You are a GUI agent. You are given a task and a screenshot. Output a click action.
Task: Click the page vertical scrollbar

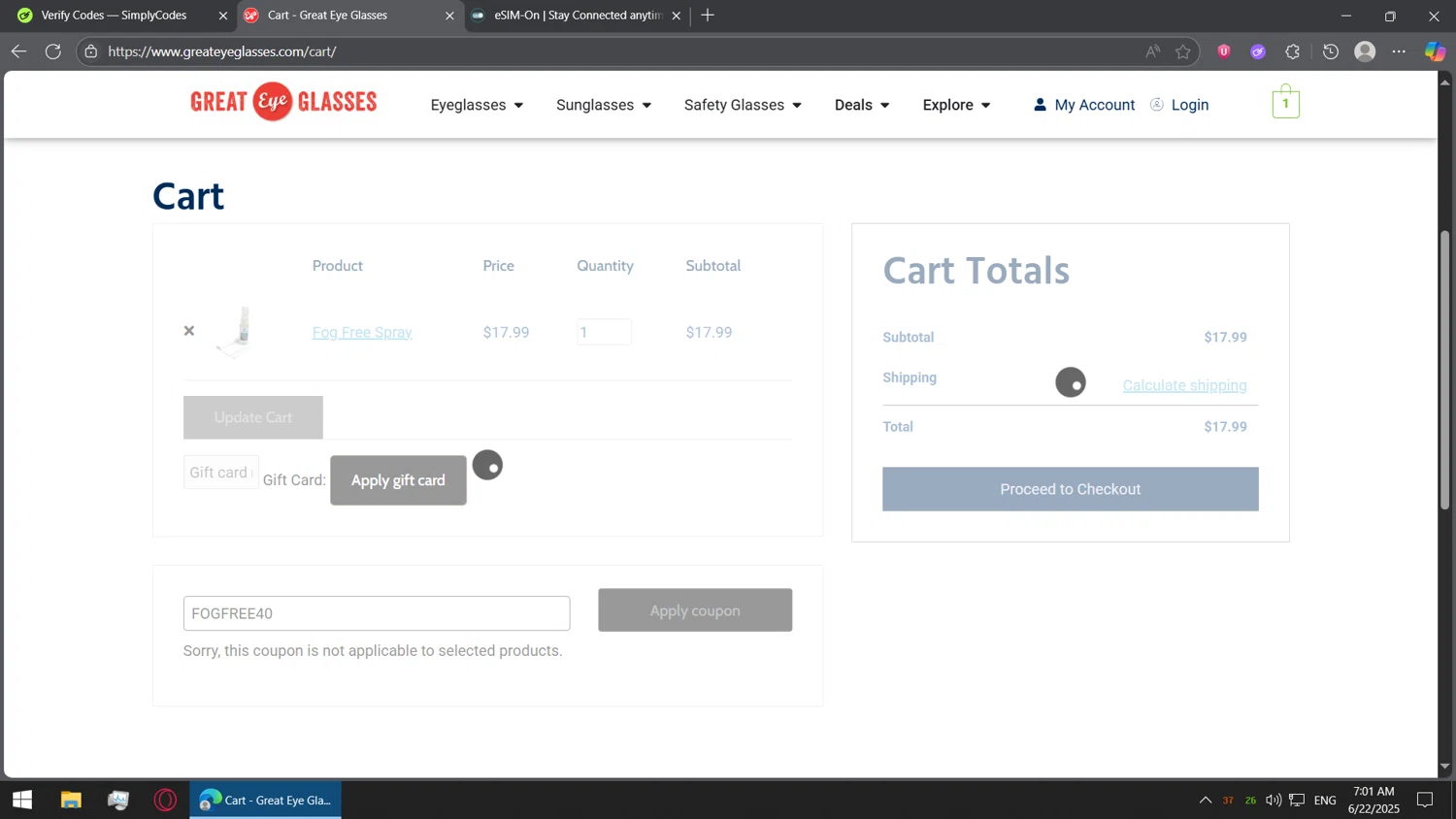1444,369
